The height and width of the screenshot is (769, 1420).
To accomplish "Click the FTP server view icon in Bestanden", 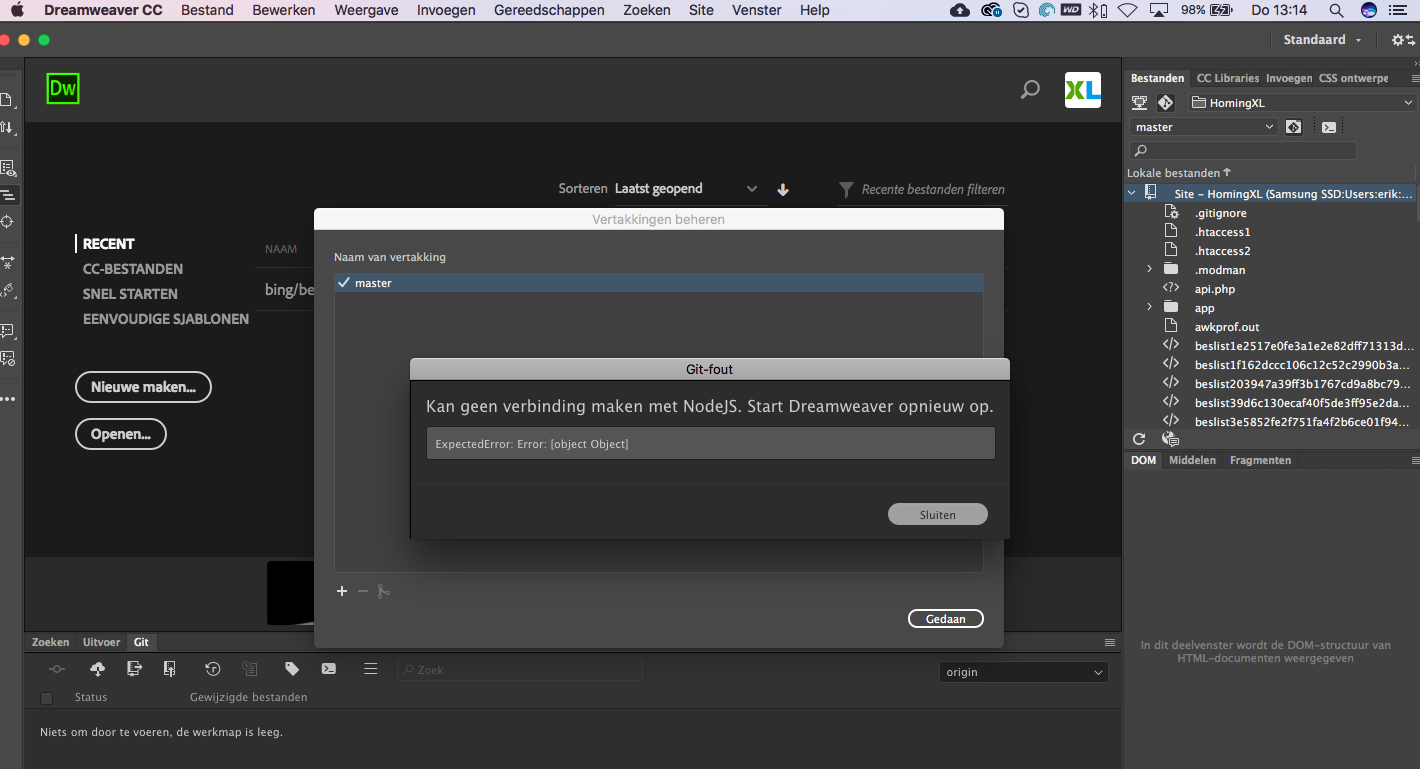I will point(1139,102).
